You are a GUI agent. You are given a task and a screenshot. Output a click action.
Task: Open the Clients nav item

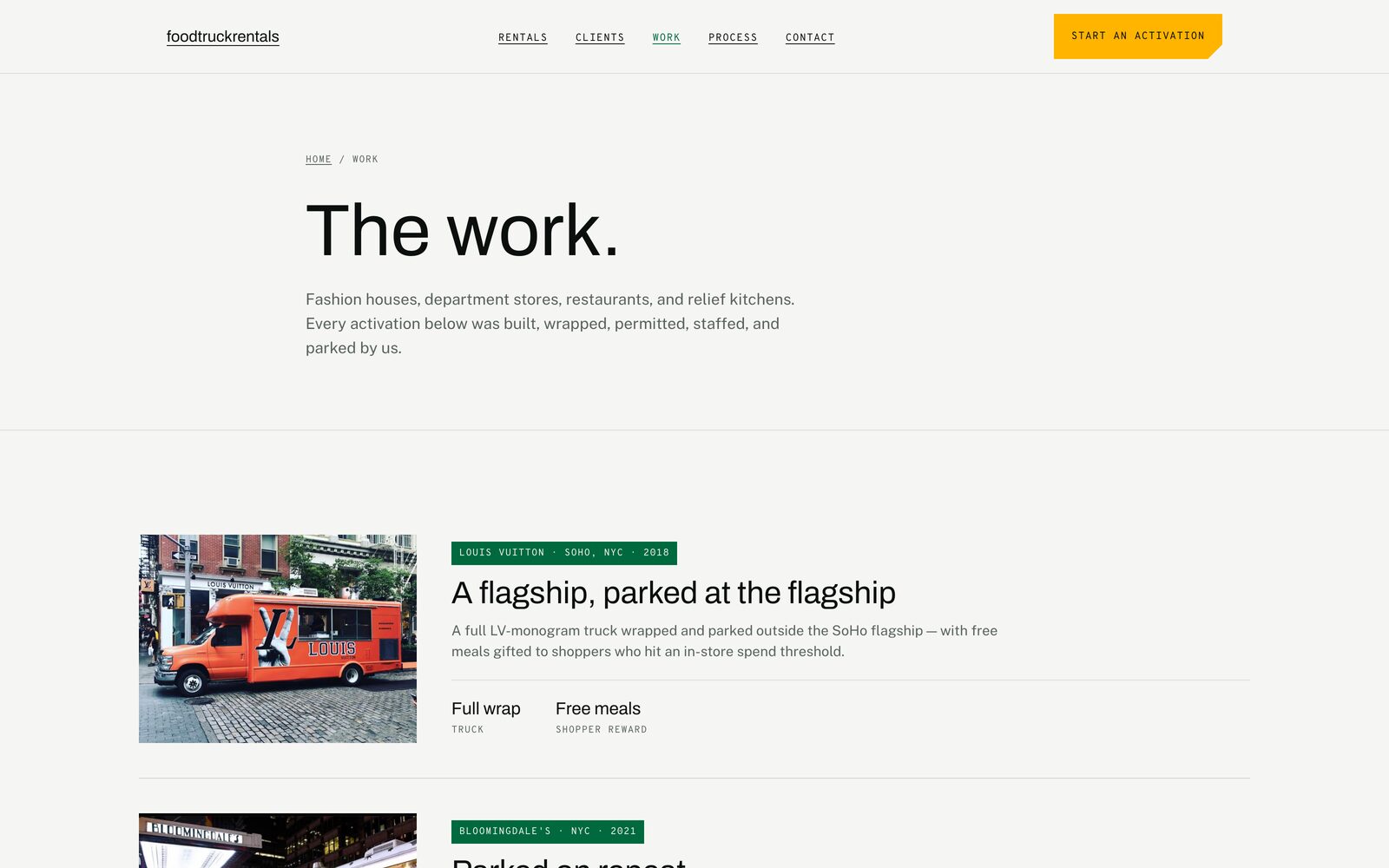click(x=600, y=37)
